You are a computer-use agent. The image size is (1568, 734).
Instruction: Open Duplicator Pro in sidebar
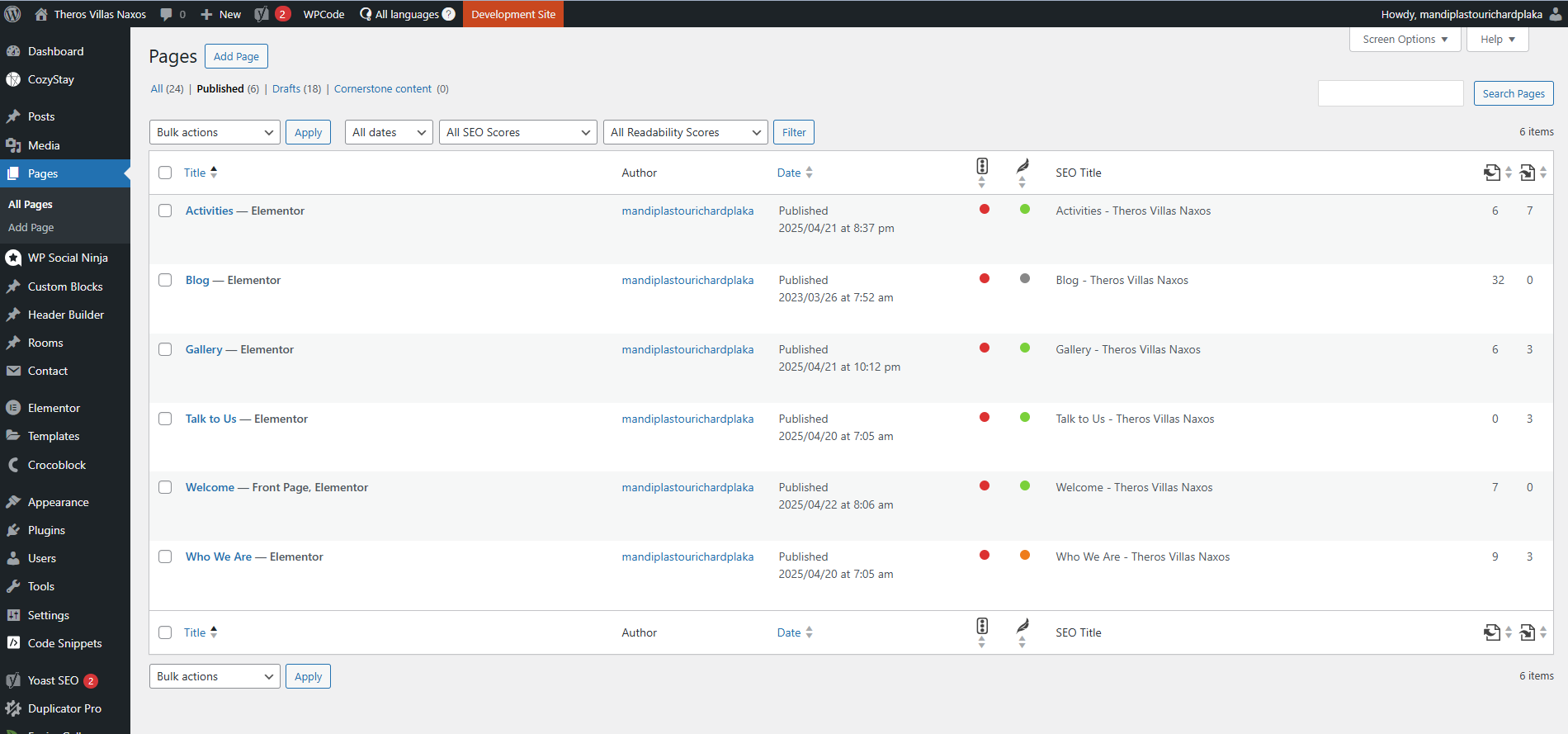pyautogui.click(x=64, y=708)
